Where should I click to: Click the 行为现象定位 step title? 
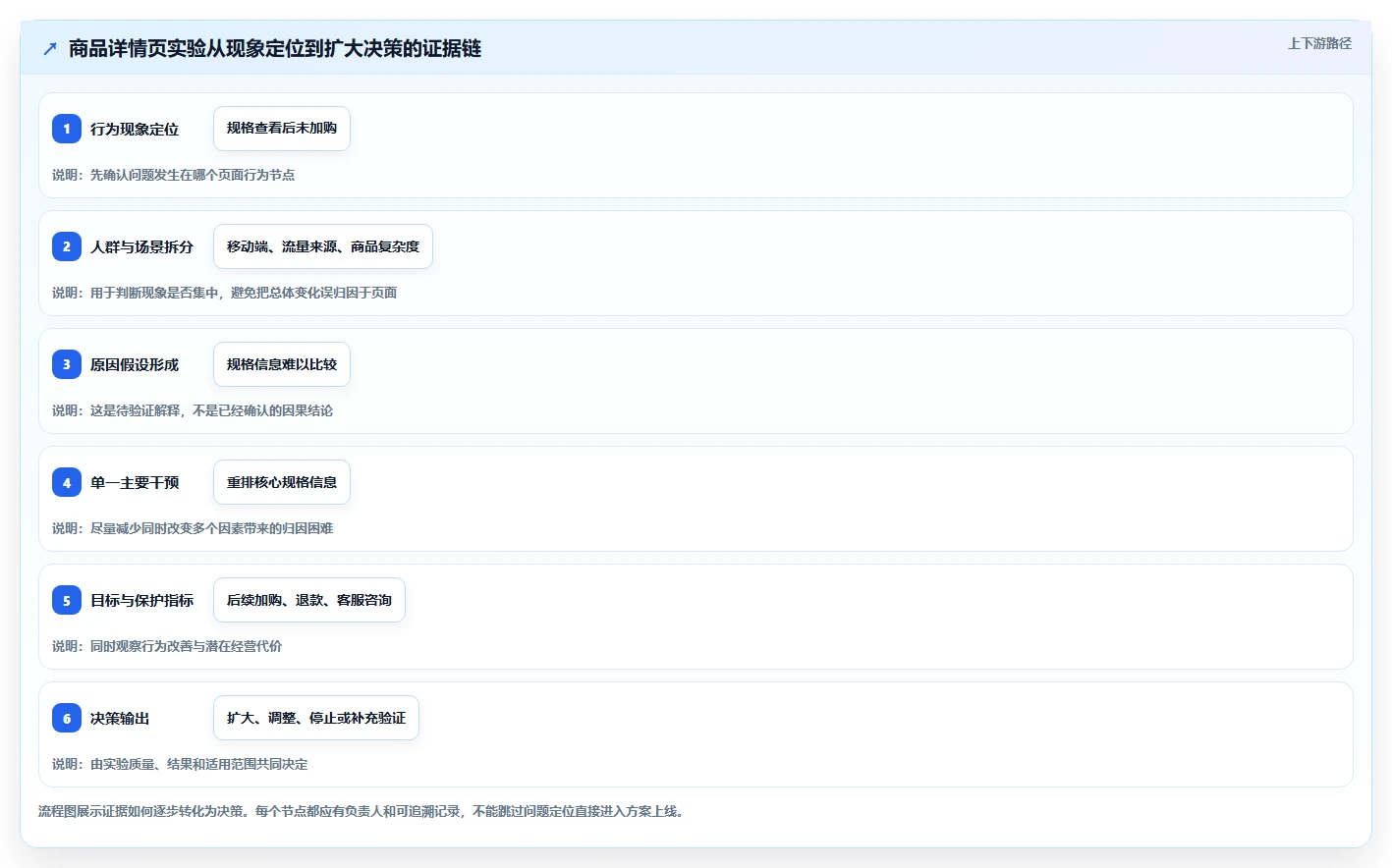[135, 129]
